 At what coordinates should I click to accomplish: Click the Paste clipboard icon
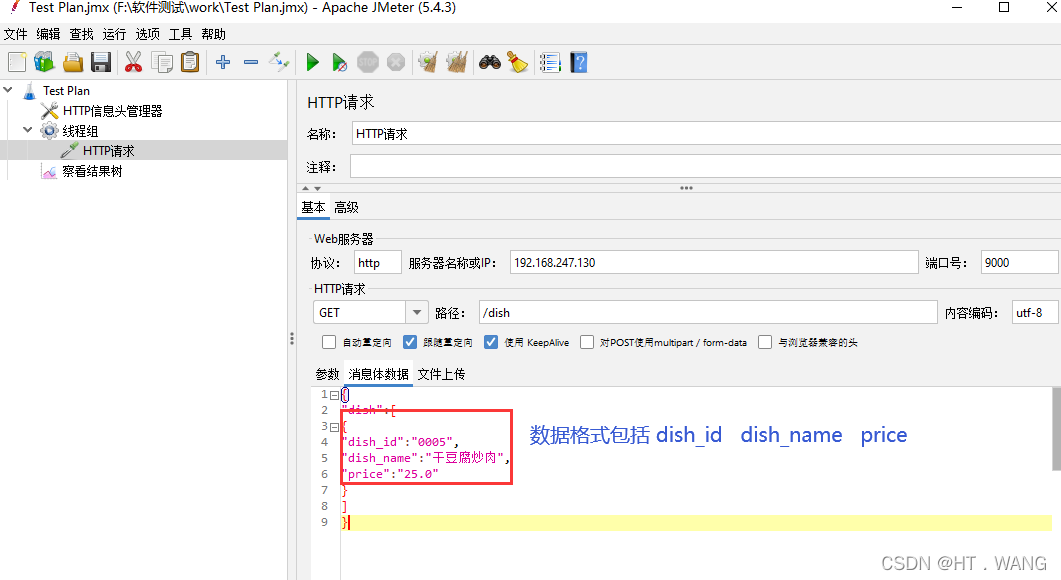tap(190, 62)
